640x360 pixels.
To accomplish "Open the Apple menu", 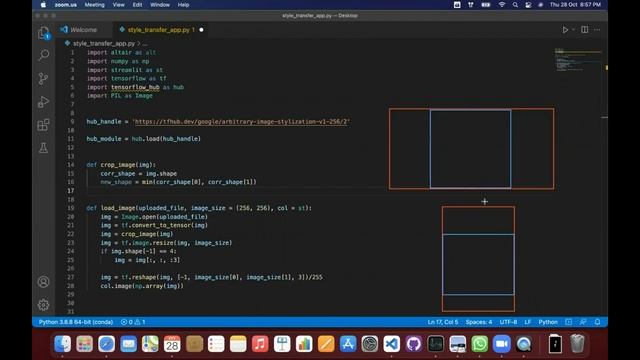I will pos(43,5).
